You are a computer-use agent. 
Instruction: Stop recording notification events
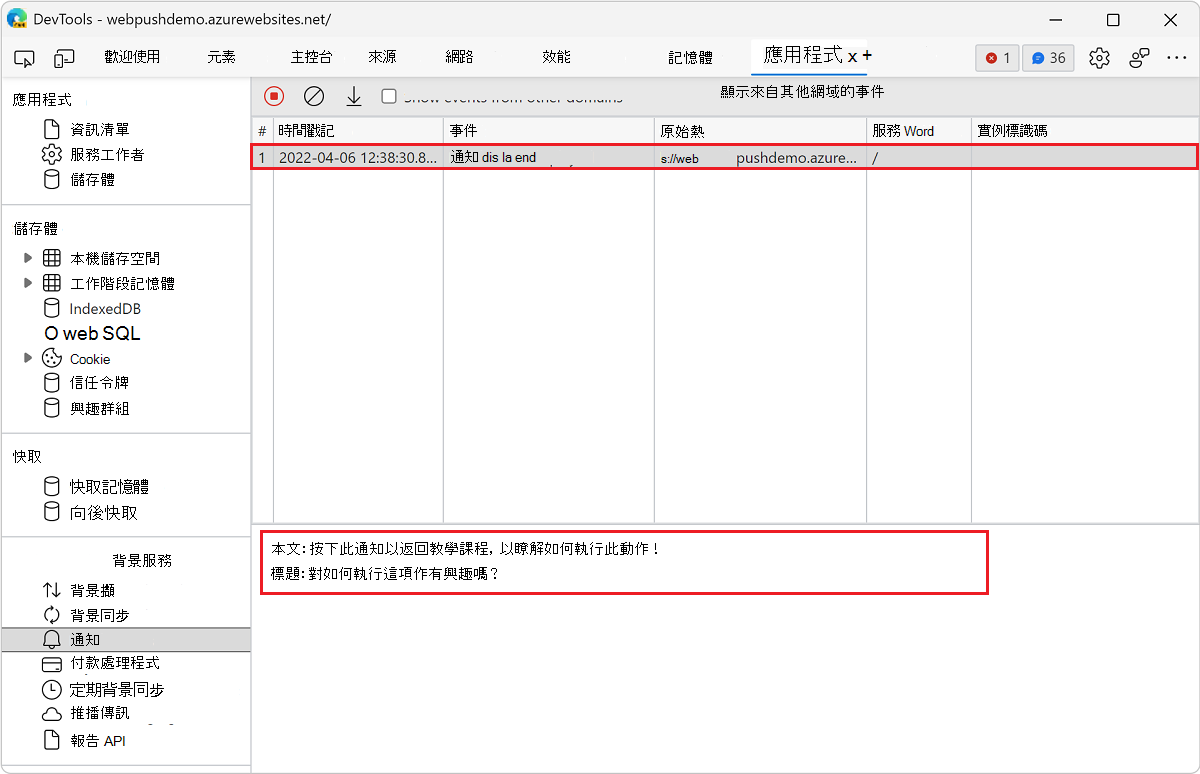[x=273, y=96]
